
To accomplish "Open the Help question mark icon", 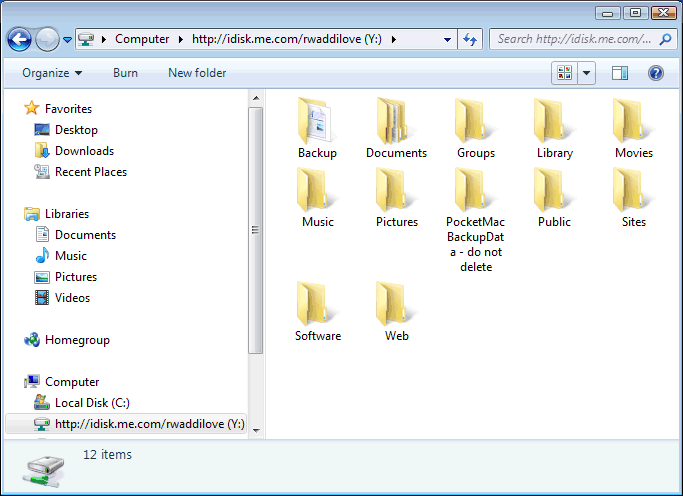I will click(656, 73).
